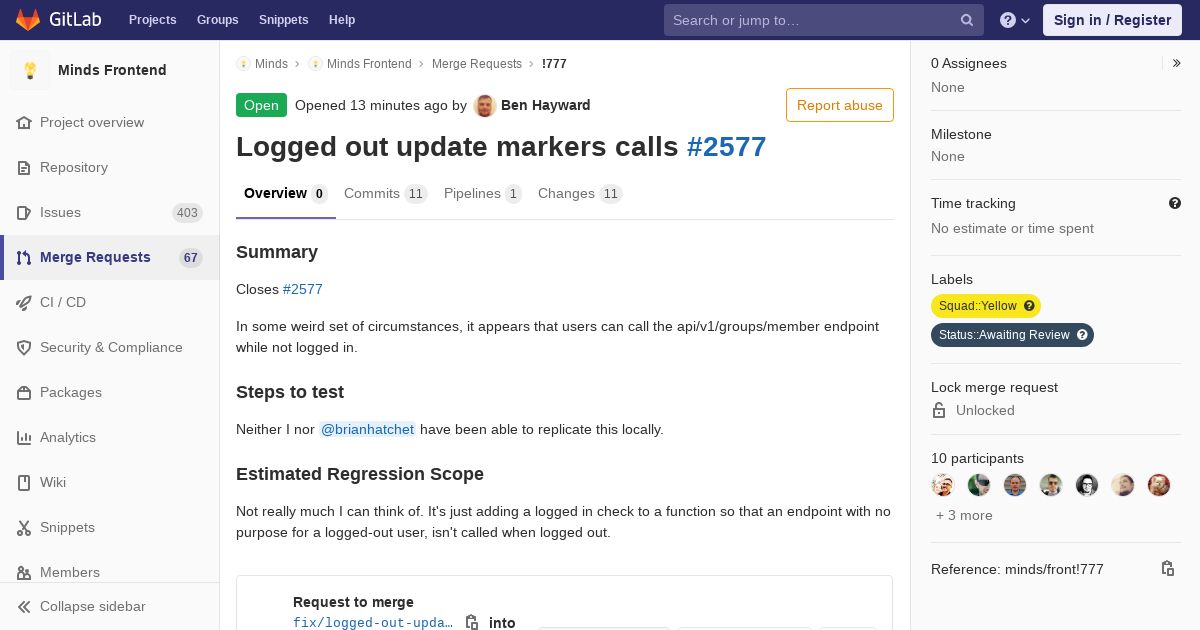1200x630 pixels.
Task: Click the Minds breadcrumb link
Action: pyautogui.click(x=271, y=64)
